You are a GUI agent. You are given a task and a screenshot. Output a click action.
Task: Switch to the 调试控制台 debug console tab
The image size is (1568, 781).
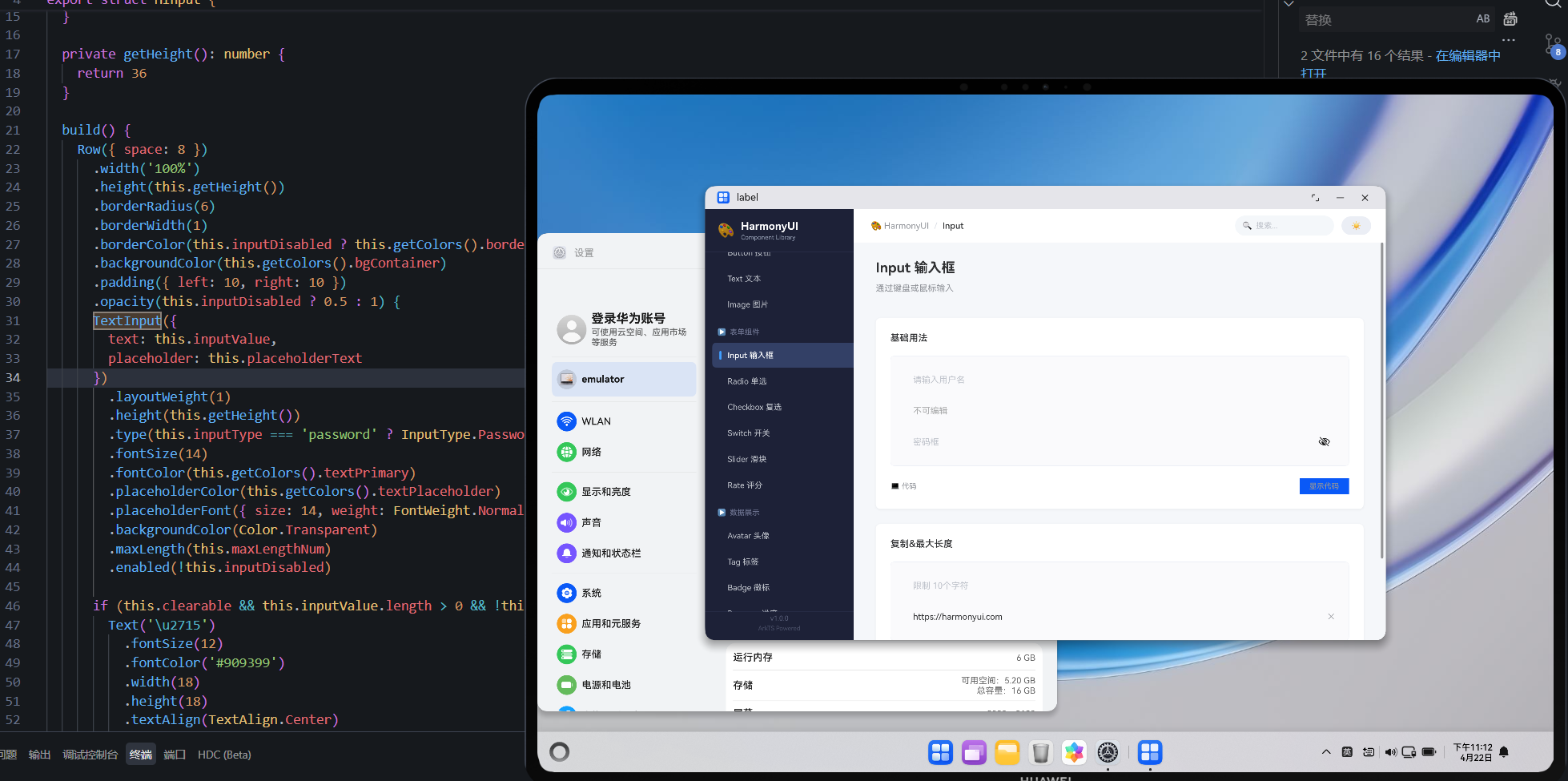click(90, 755)
